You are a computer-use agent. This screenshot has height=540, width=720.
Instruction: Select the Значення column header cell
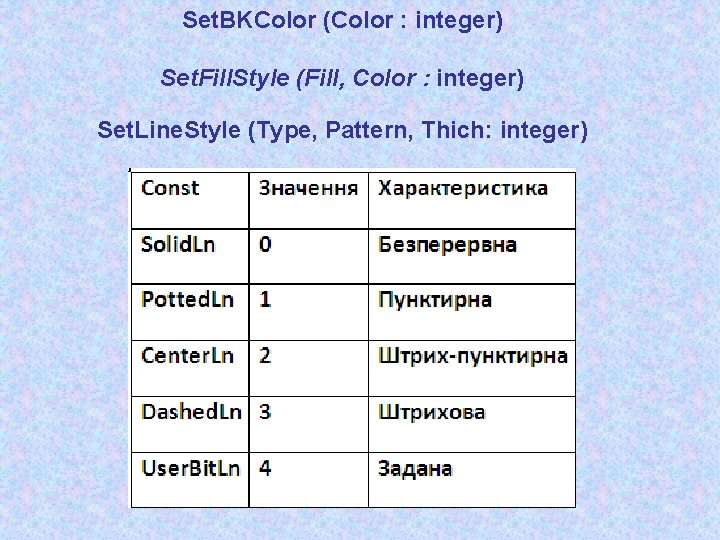(309, 200)
